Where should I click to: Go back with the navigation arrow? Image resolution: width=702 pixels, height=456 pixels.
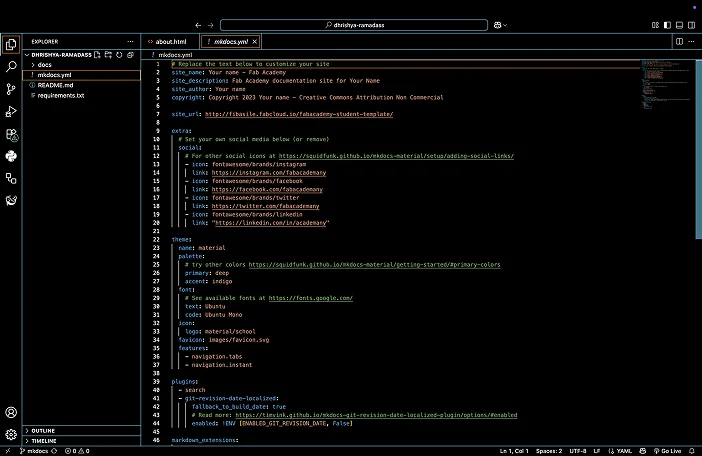pyautogui.click(x=198, y=26)
